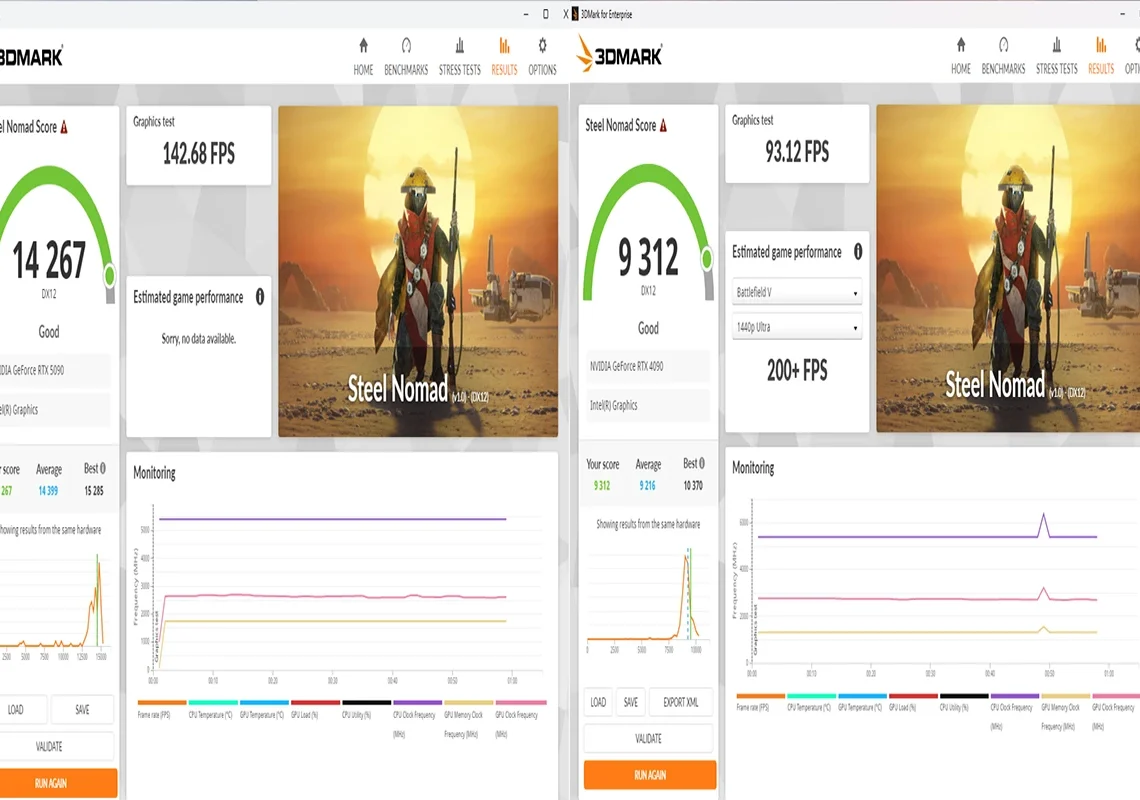Click RUN AGAIN button in left window
The image size is (1140, 800).
coord(58,783)
